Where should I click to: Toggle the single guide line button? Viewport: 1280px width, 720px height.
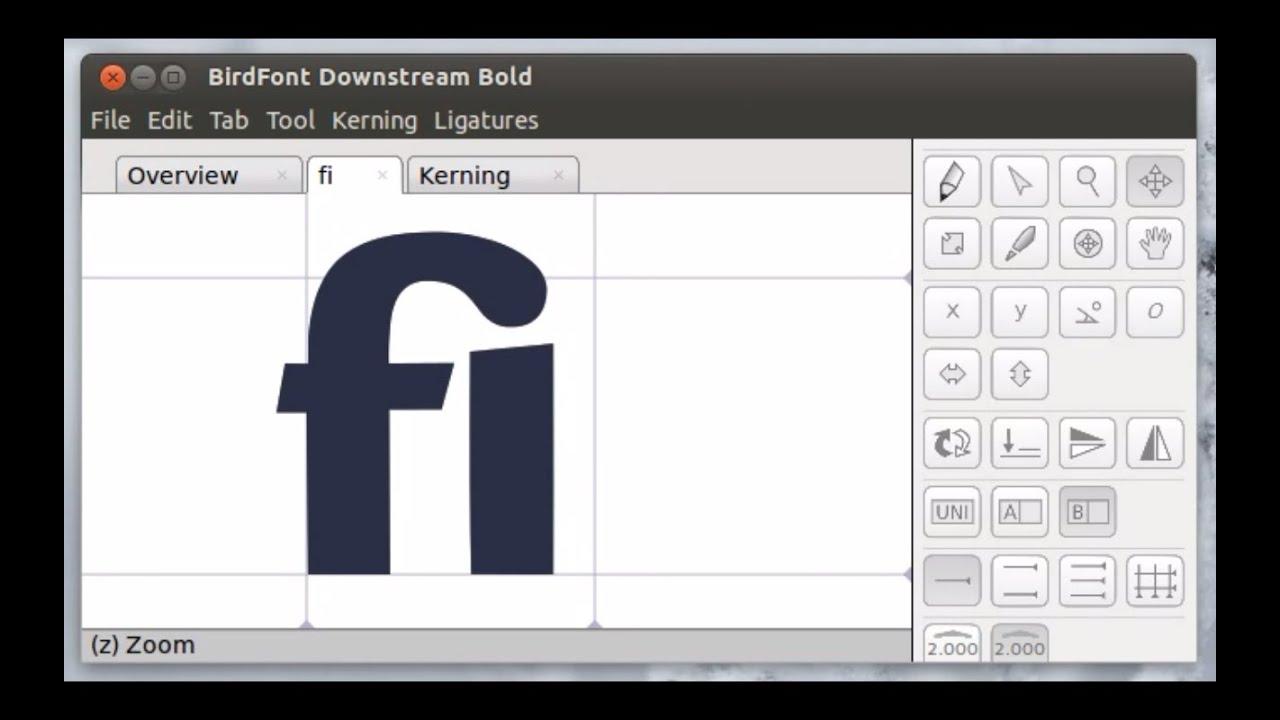click(952, 581)
